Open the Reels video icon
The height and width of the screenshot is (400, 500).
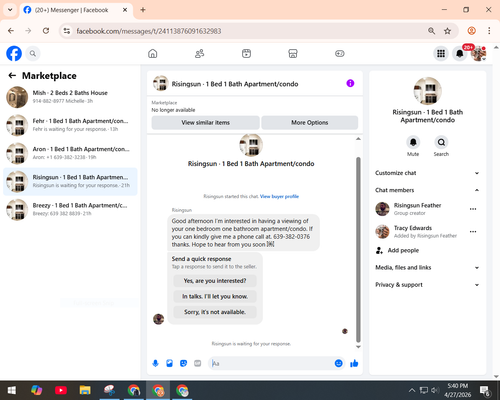(x=246, y=53)
